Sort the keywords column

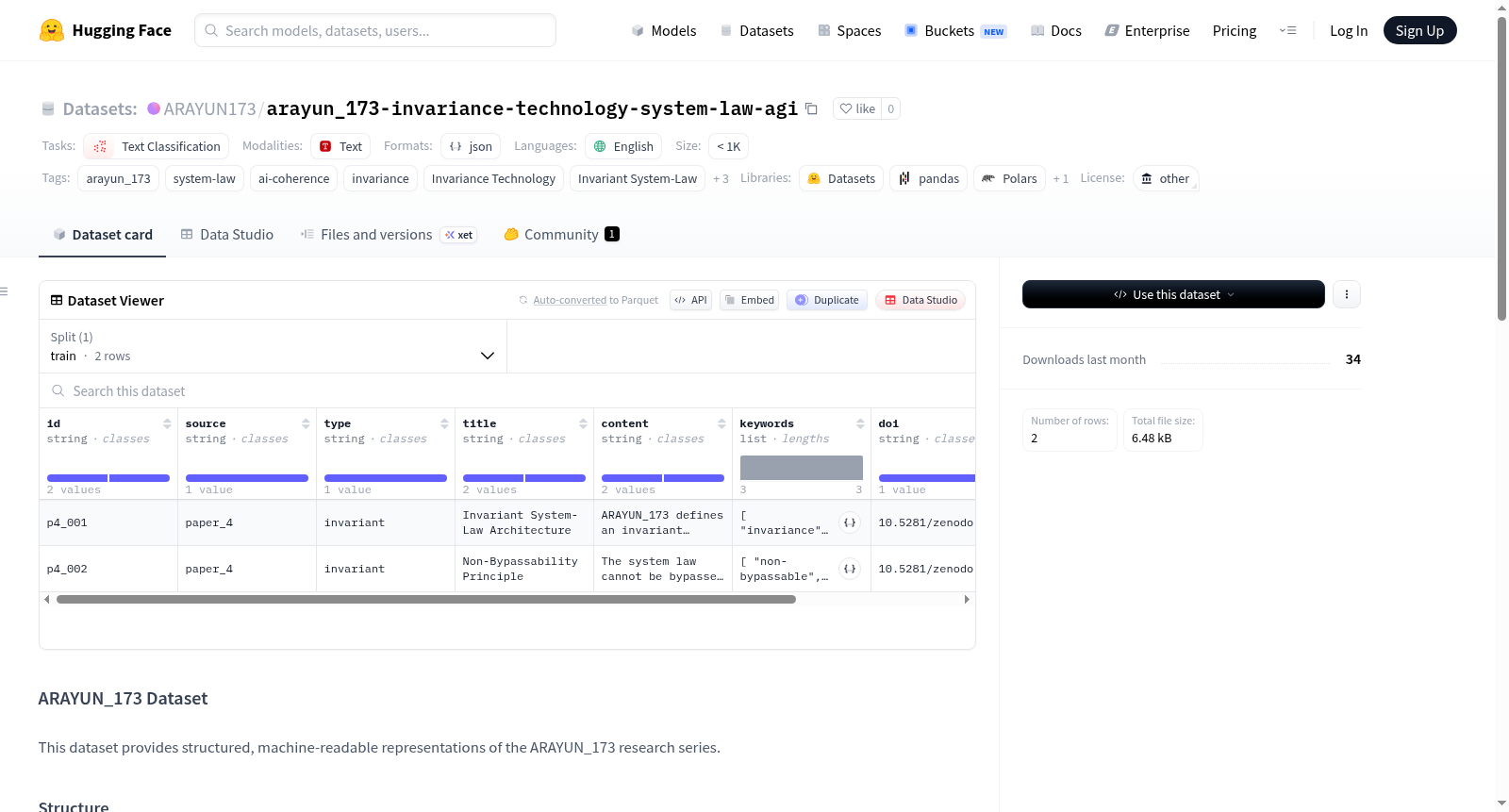click(x=860, y=423)
